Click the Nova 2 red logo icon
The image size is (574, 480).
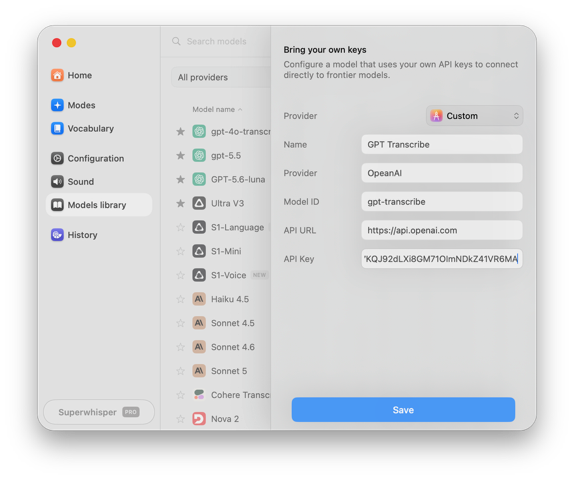pos(199,419)
